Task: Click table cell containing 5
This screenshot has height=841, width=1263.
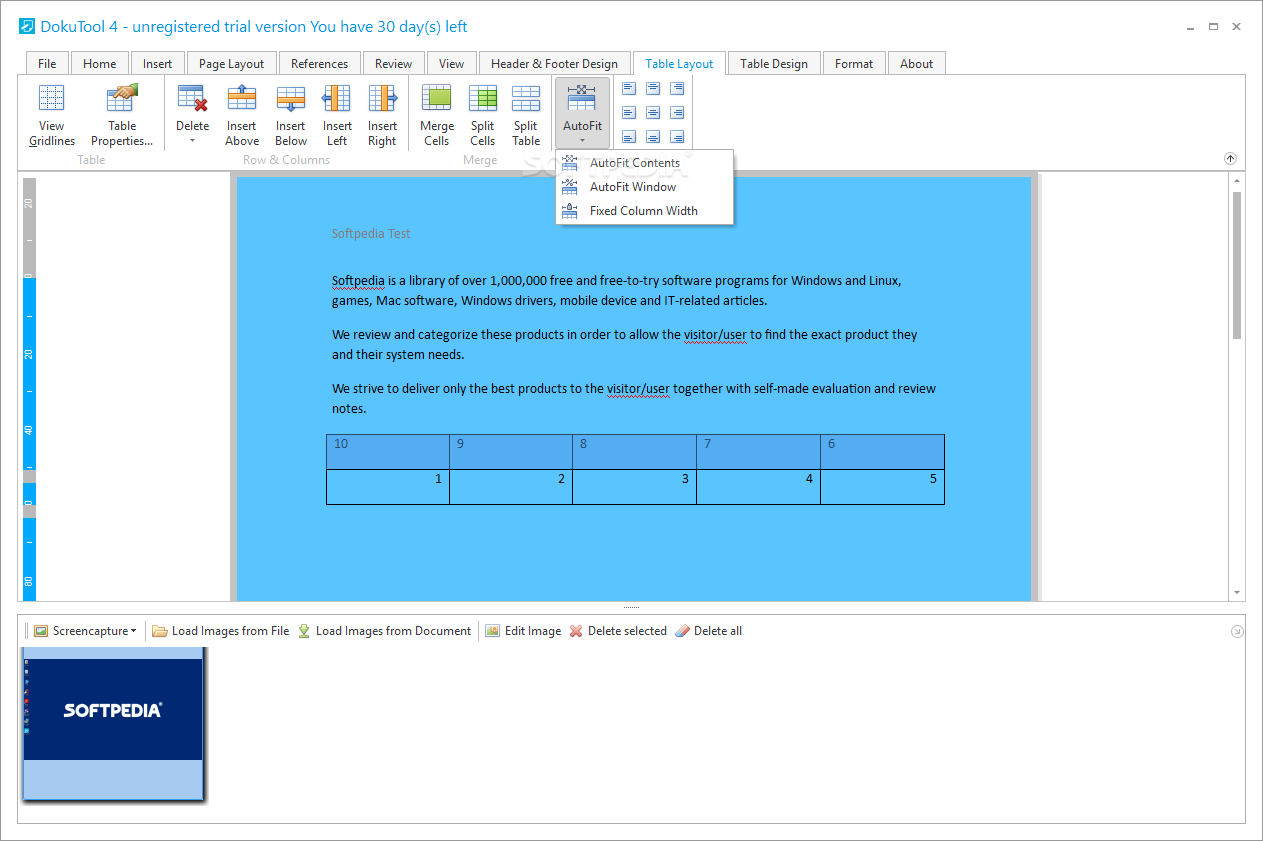Action: (882, 487)
